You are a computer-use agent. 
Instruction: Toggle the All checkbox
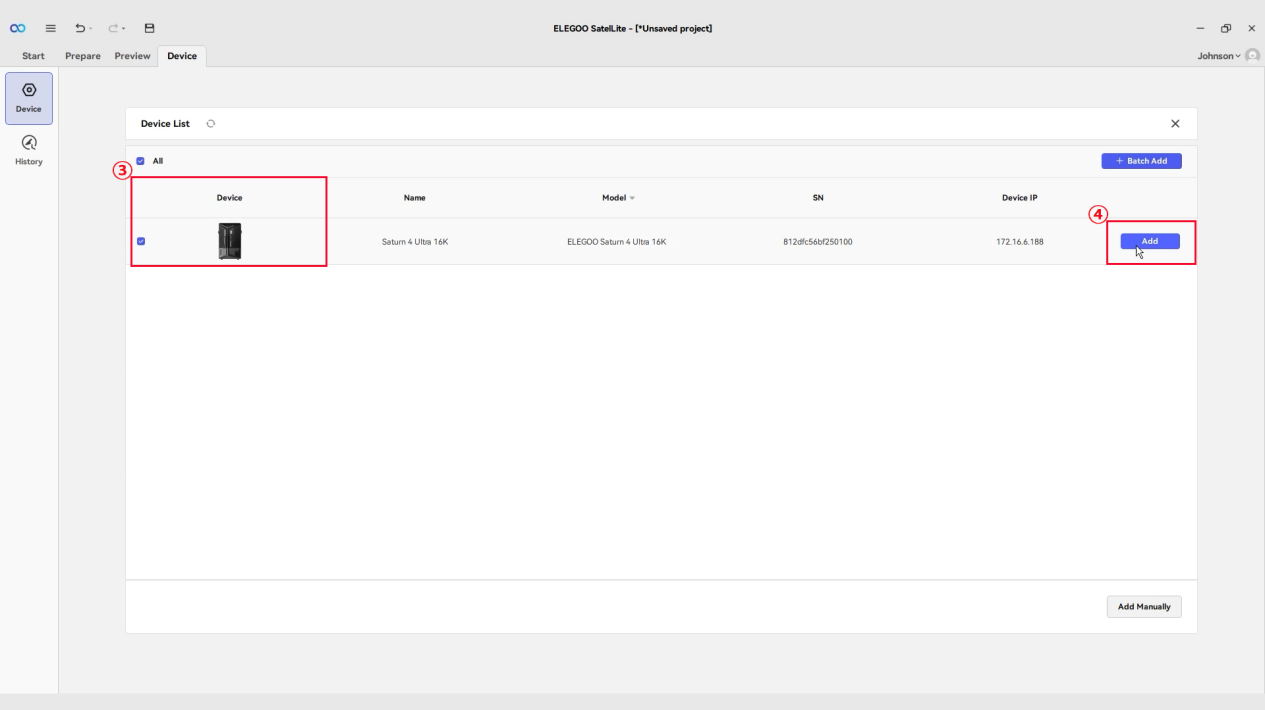[140, 161]
